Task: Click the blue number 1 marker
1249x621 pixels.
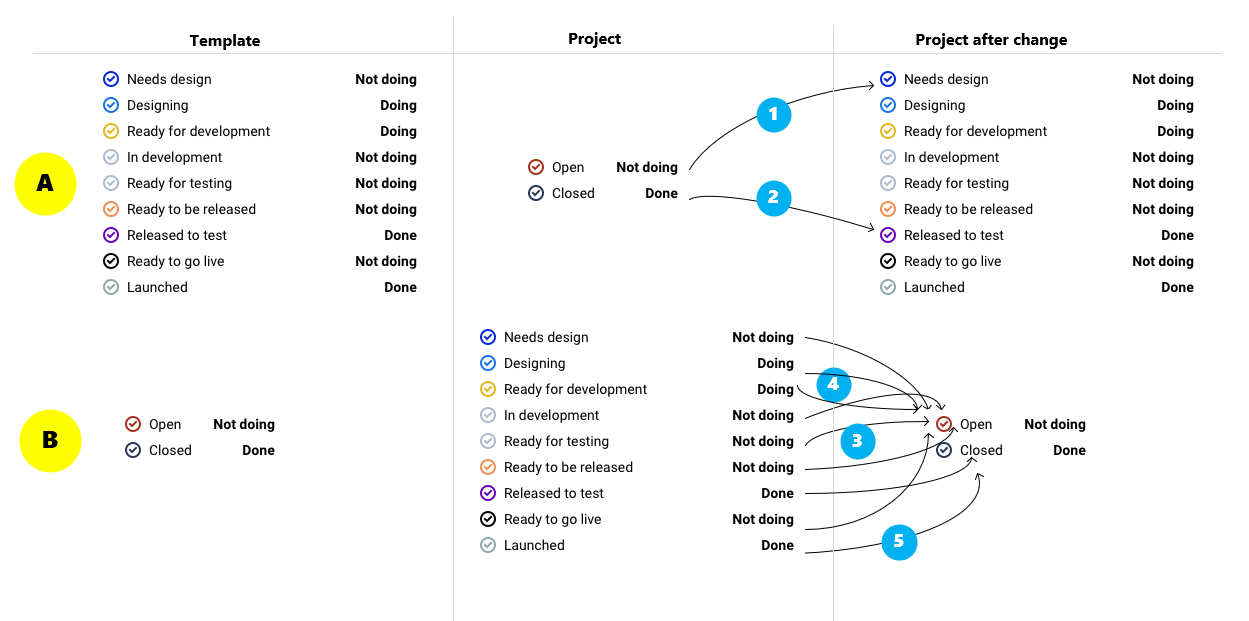Action: pos(773,115)
